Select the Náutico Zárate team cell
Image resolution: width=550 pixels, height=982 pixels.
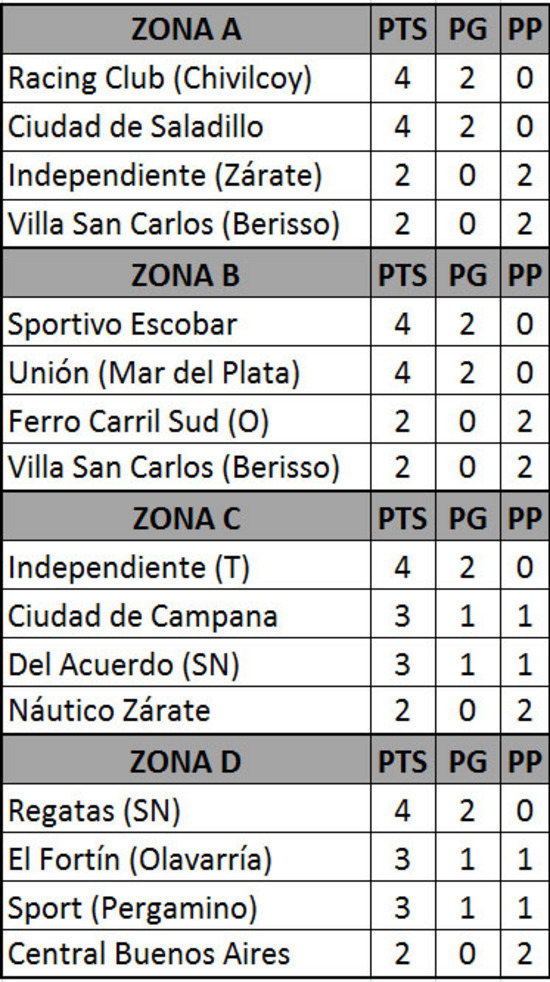point(186,710)
